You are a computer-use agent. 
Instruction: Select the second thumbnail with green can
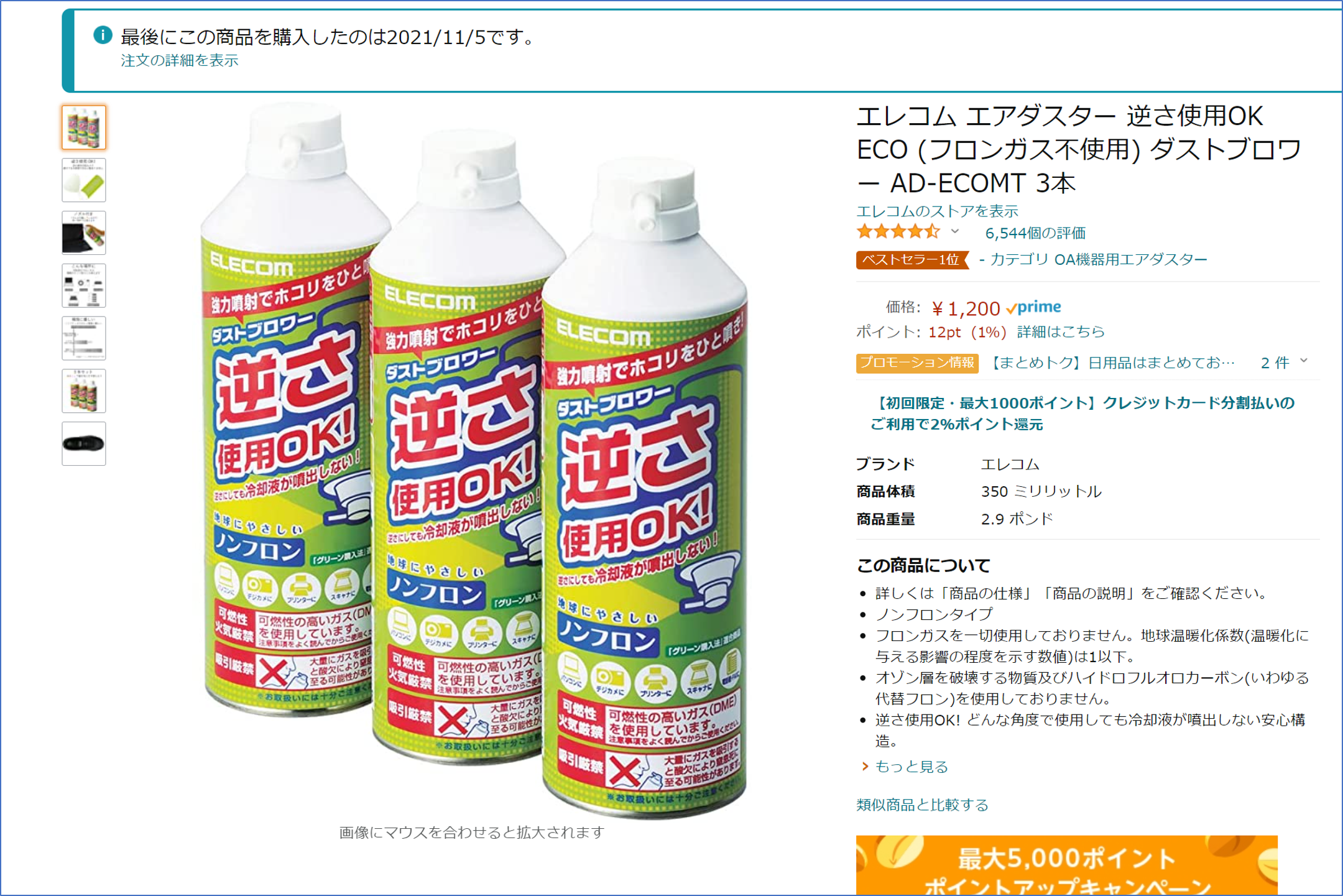point(84,180)
